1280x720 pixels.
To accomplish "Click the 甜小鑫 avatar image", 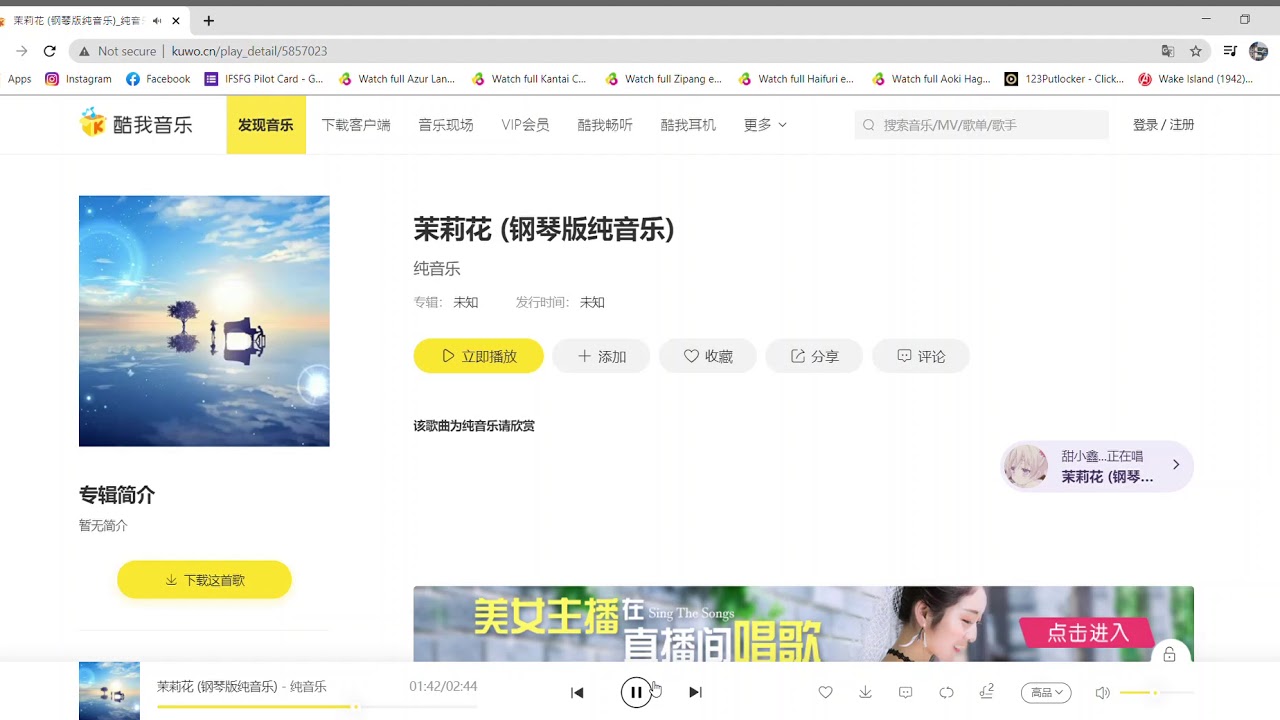I will pos(1026,466).
